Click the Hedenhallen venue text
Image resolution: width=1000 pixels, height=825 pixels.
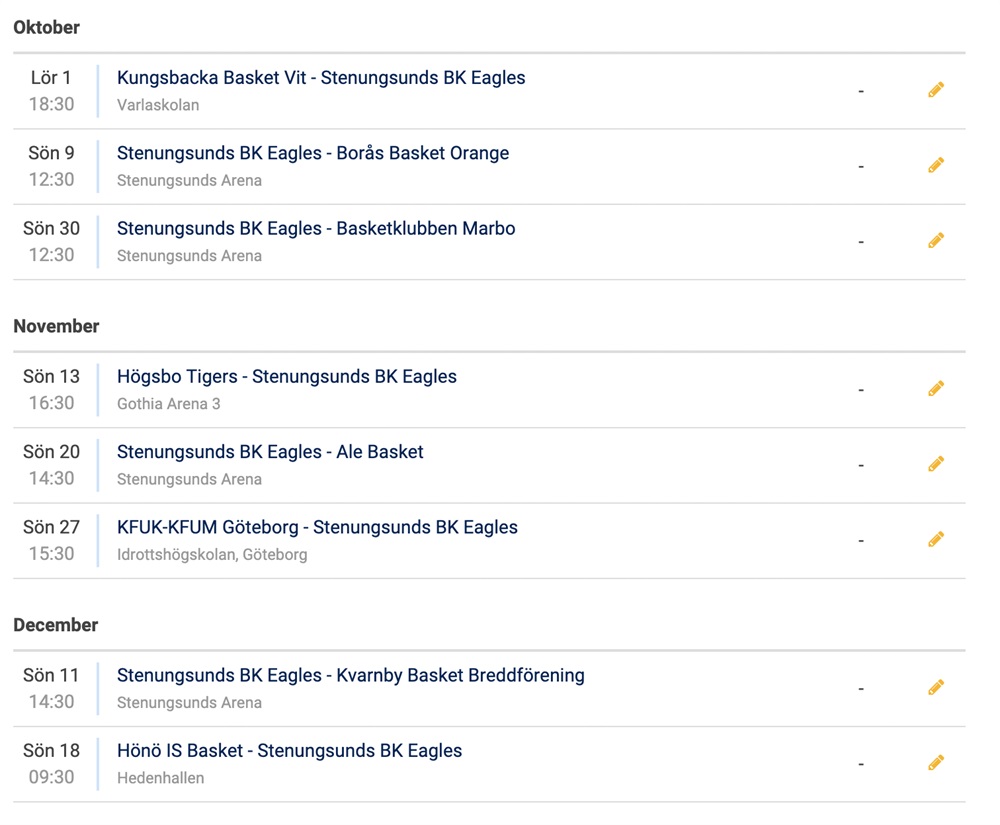tap(160, 778)
